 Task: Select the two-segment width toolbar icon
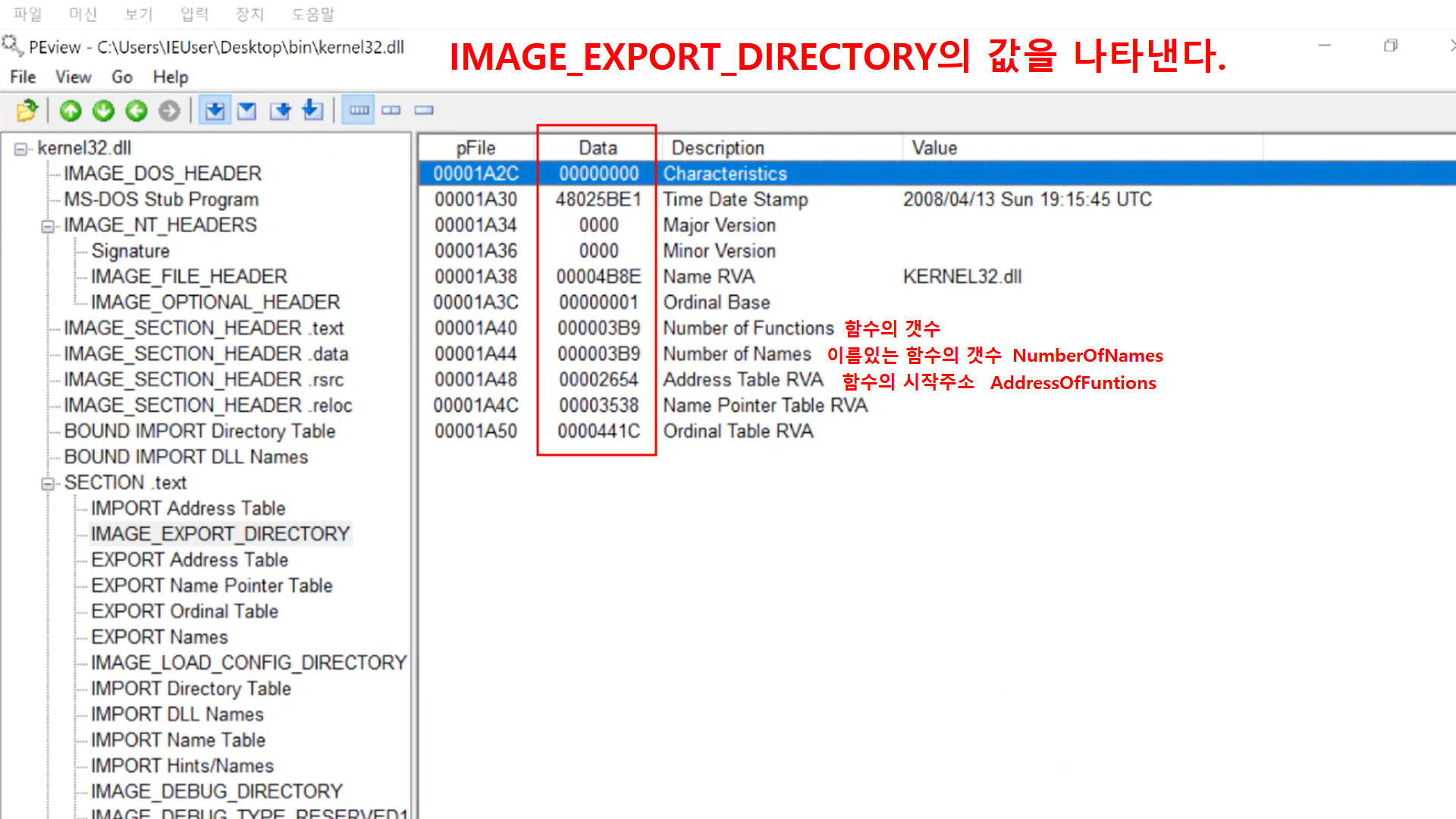coord(391,111)
